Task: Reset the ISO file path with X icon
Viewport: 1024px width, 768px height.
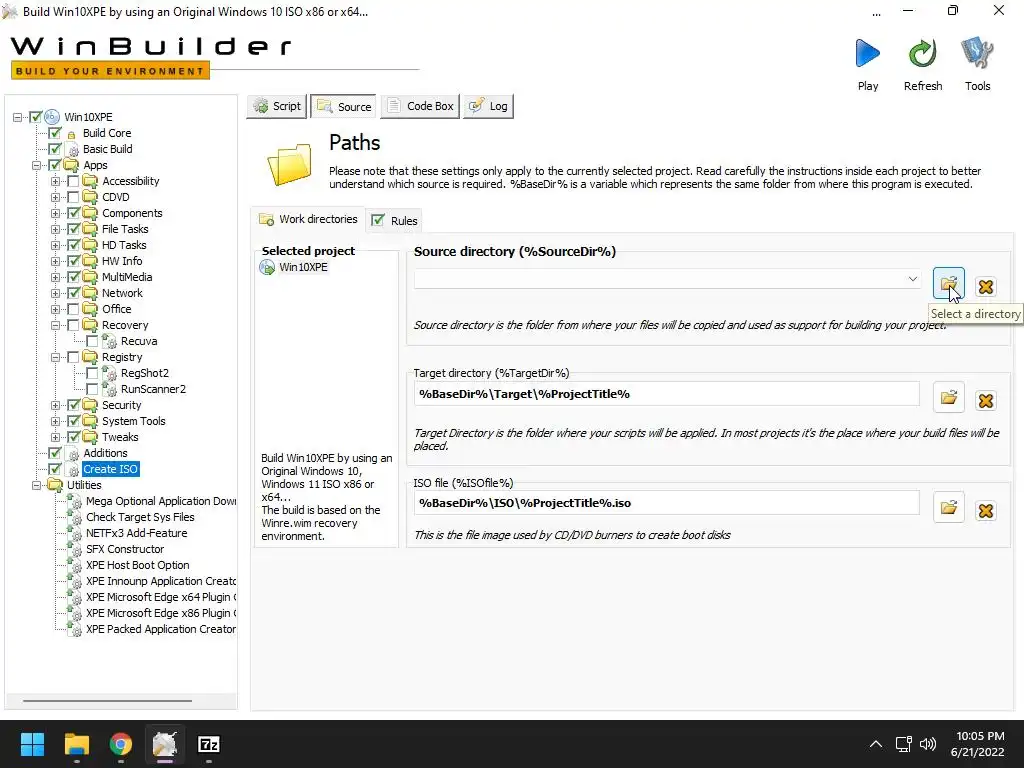Action: pos(985,510)
